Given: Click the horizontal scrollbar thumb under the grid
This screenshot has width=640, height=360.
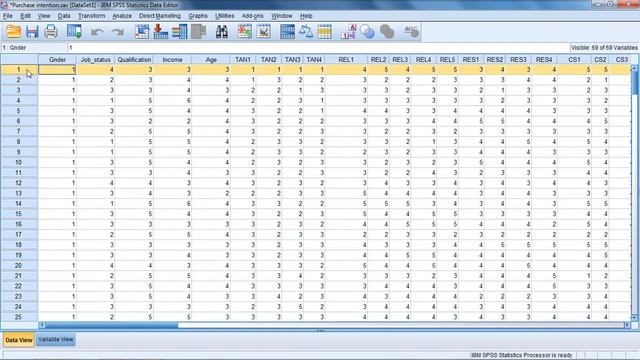Looking at the screenshot, I should 112,325.
